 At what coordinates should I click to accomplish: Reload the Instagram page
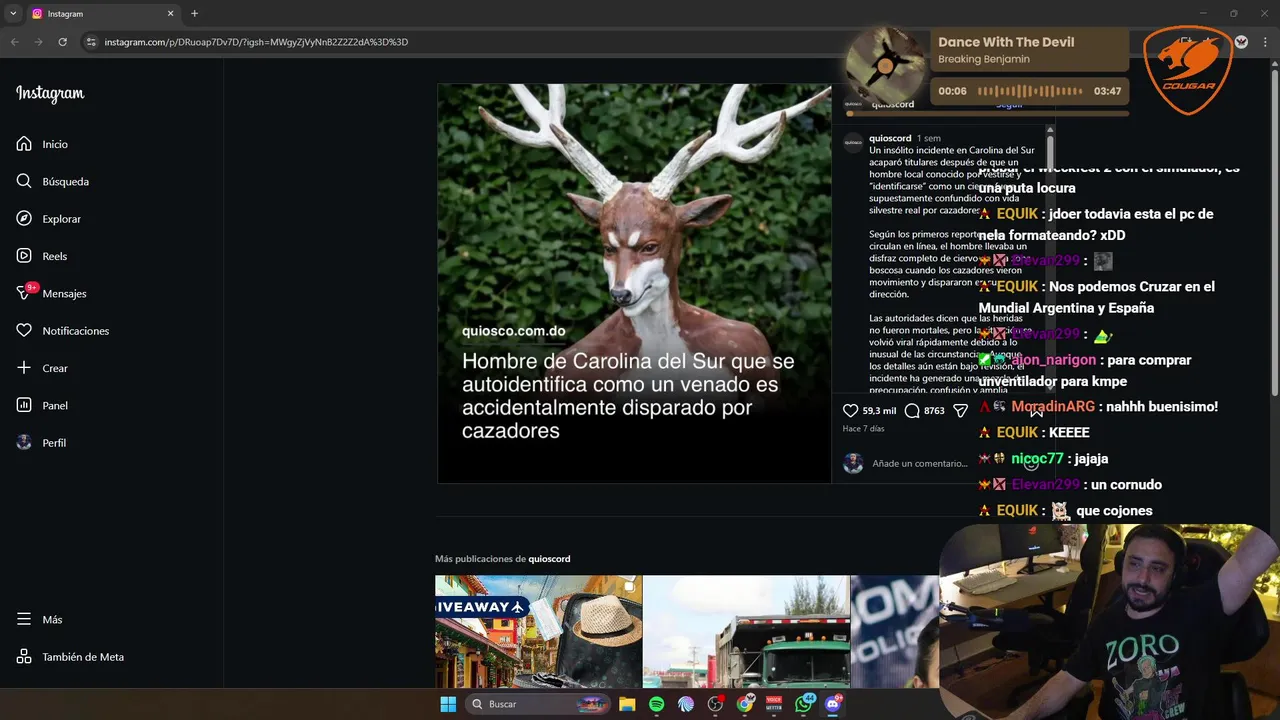62,42
